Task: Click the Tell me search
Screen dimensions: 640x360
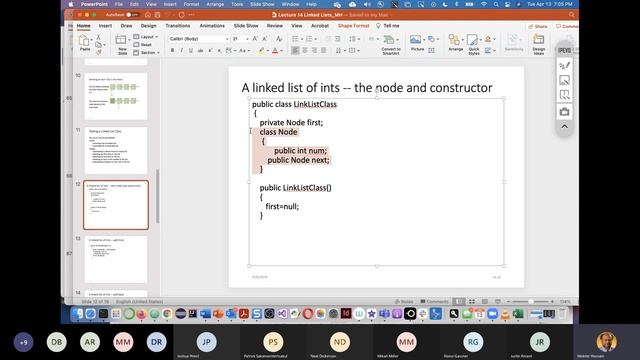Action: pos(388,26)
